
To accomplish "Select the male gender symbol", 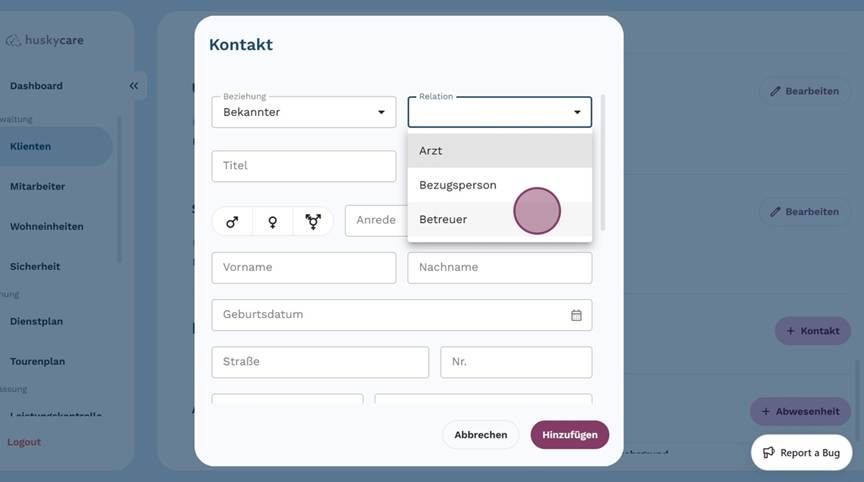I will [232, 222].
